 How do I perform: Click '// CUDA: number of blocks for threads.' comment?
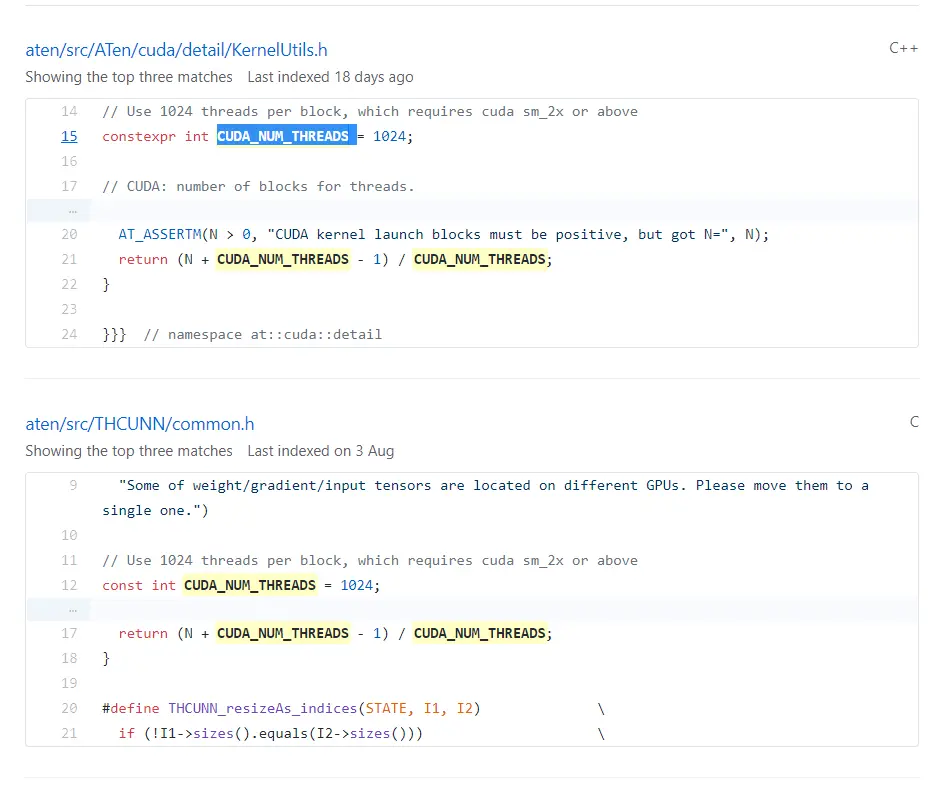[258, 186]
